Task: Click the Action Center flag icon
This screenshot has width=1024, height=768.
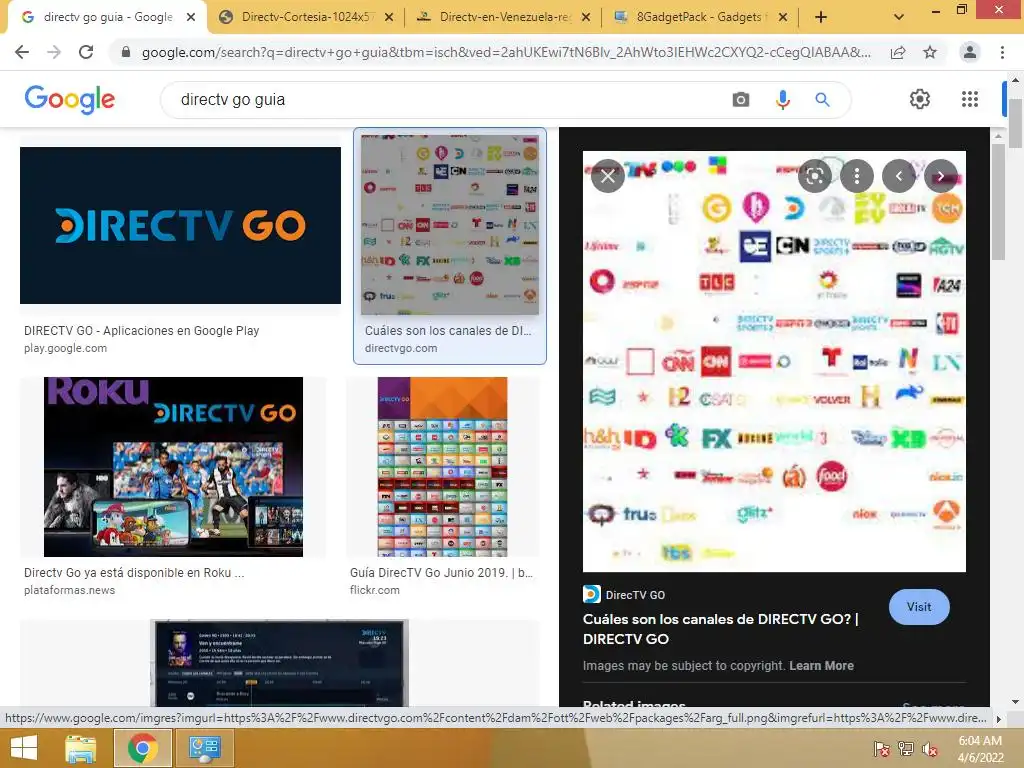Action: click(x=881, y=749)
